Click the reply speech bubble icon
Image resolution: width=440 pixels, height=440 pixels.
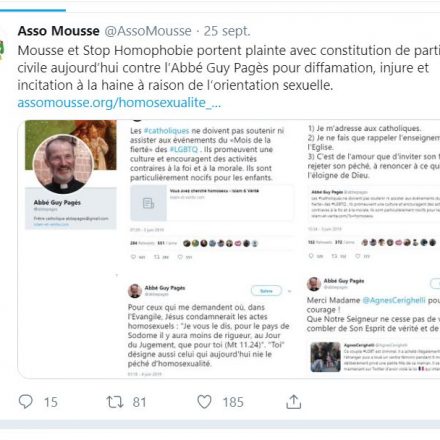[26, 402]
